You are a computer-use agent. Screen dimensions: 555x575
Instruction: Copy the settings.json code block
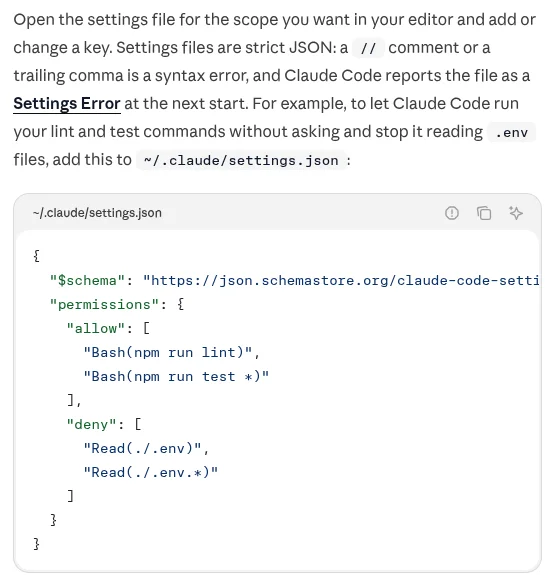[484, 213]
